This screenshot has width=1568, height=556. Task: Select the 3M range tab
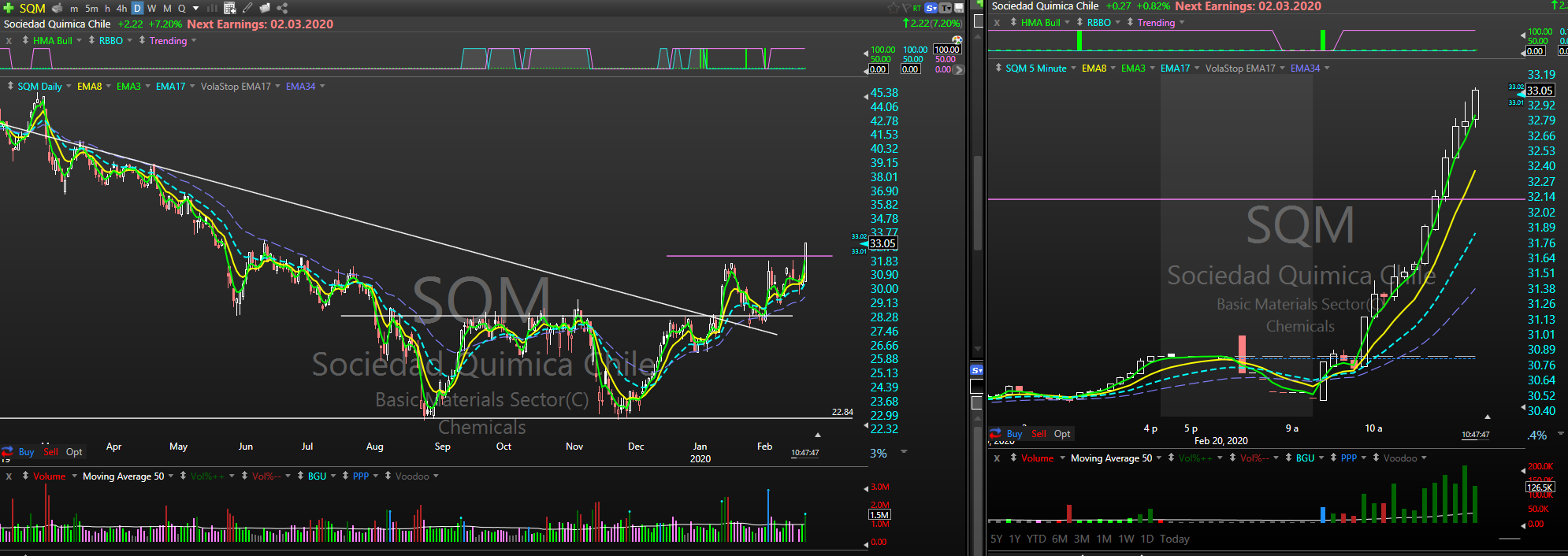coord(1081,539)
